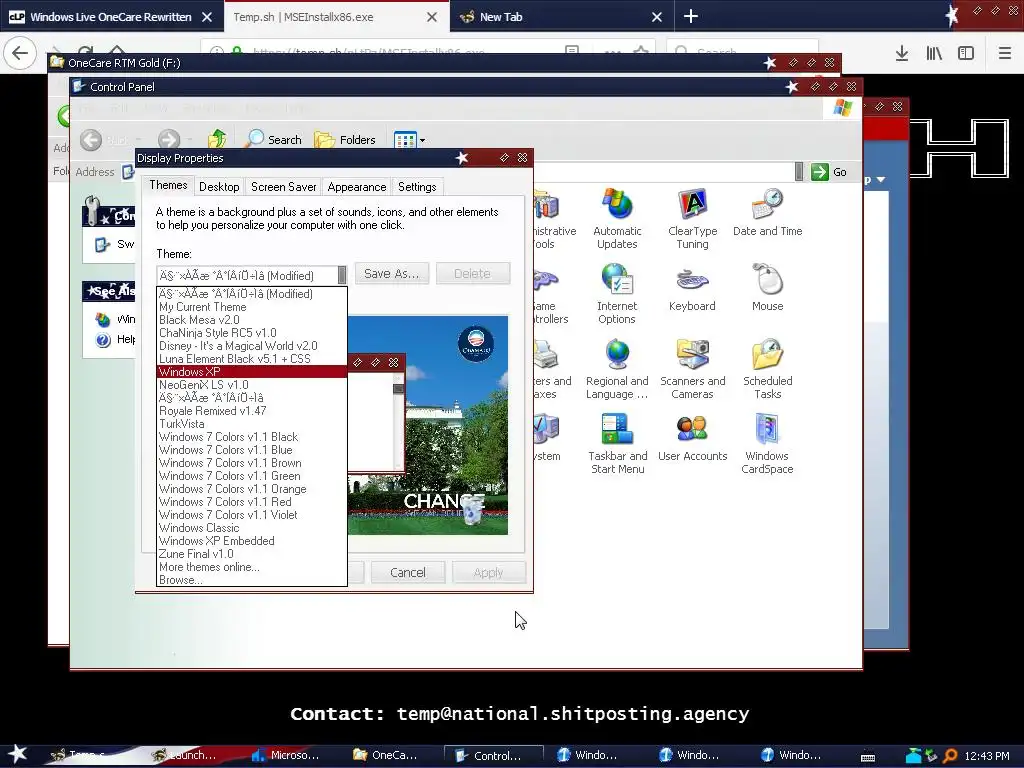Open Firefox library icon
1024x768 pixels.
click(x=934, y=54)
